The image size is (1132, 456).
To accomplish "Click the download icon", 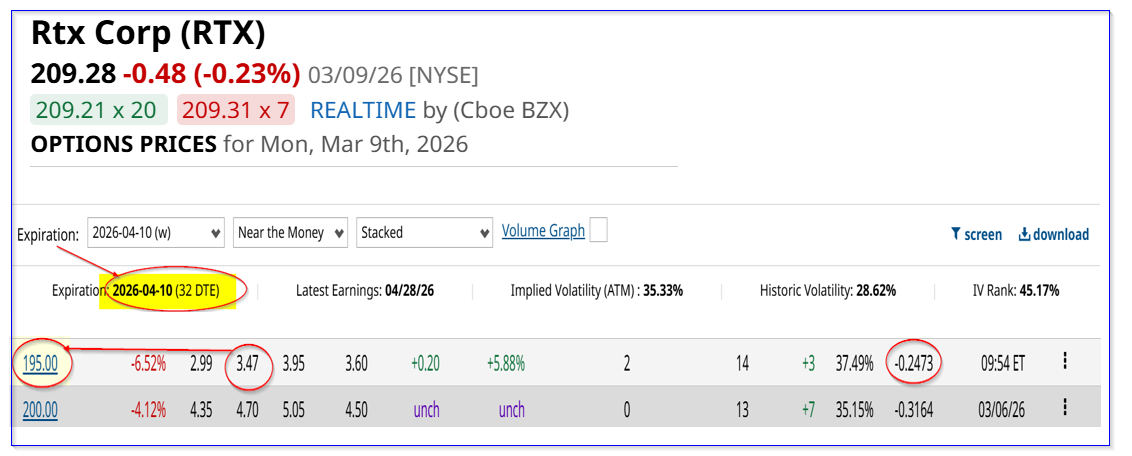I will point(1024,235).
